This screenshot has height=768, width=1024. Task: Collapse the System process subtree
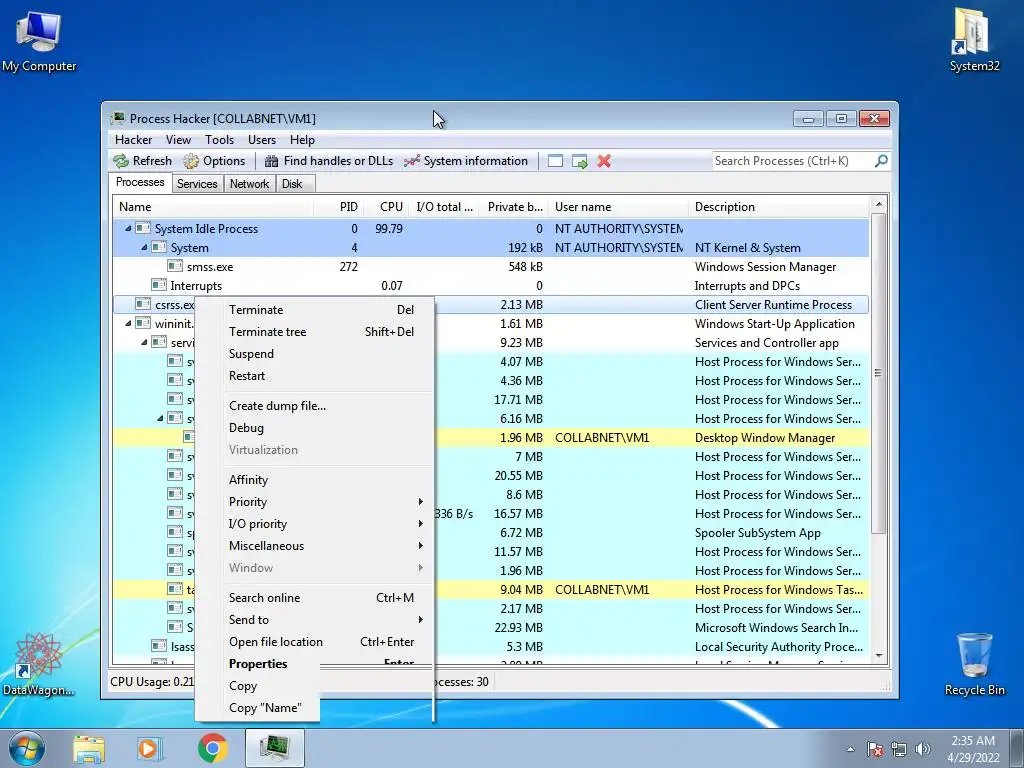144,248
